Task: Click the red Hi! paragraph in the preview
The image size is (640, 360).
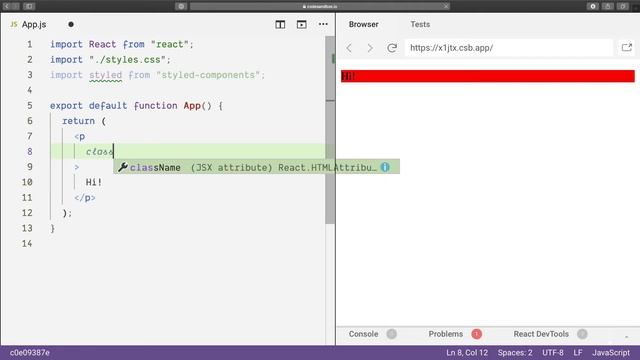Action: point(488,76)
